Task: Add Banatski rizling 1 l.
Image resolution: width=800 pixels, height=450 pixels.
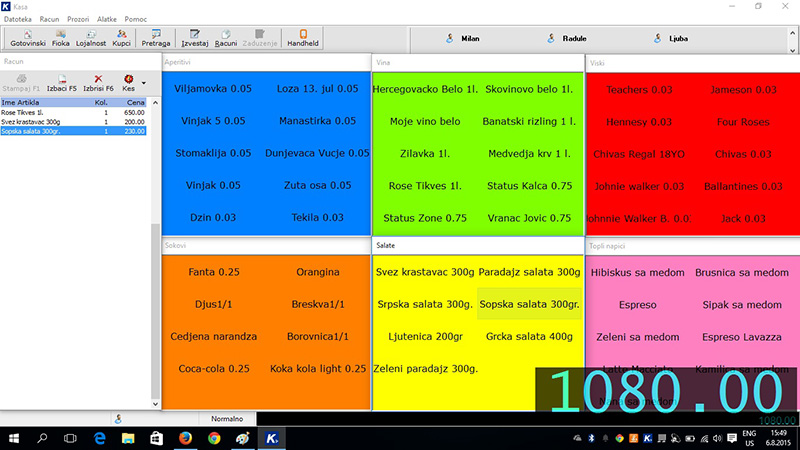Action: (x=529, y=121)
